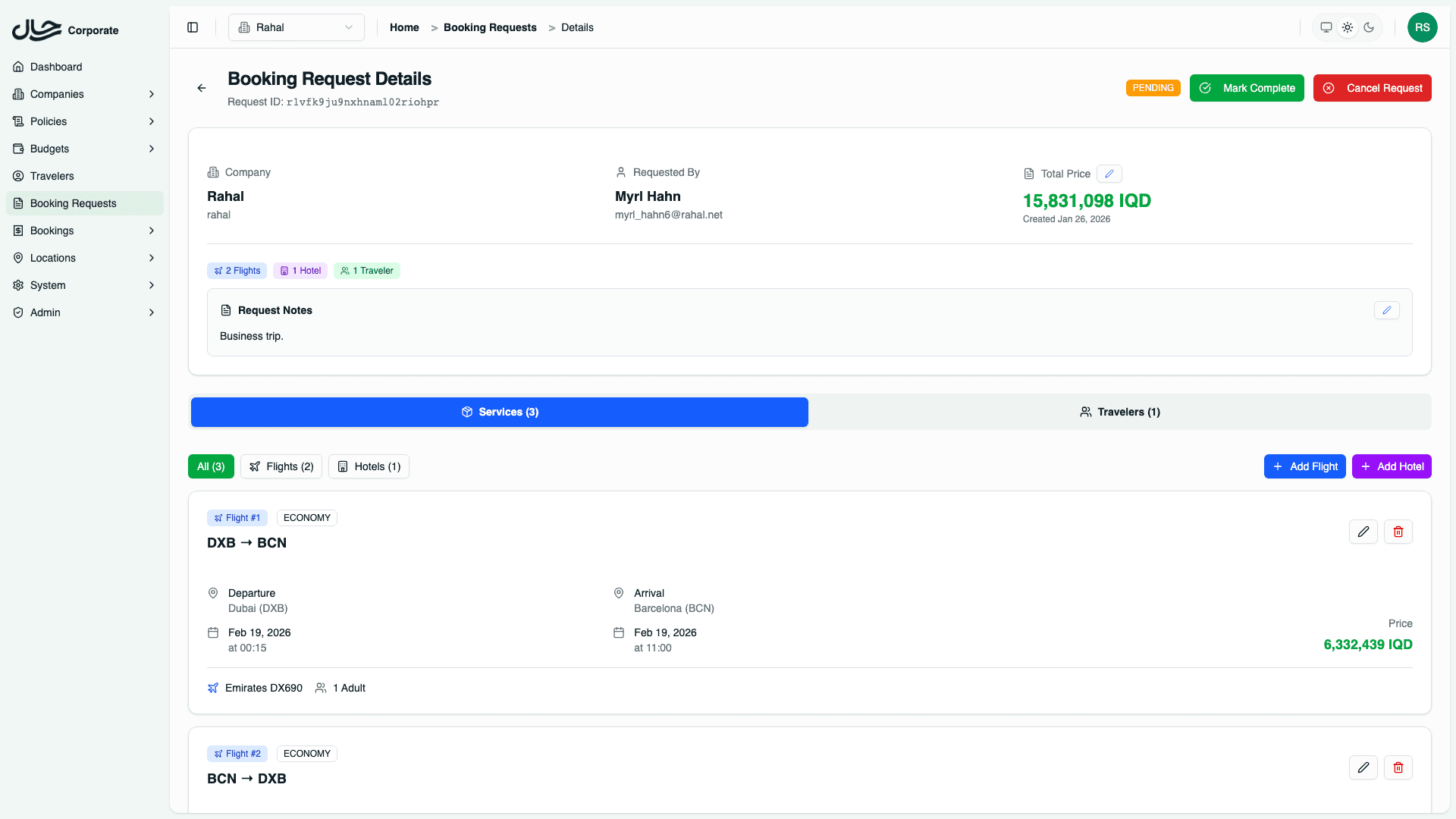The image size is (1456, 819).
Task: Click the Mark Complete button
Action: point(1246,88)
